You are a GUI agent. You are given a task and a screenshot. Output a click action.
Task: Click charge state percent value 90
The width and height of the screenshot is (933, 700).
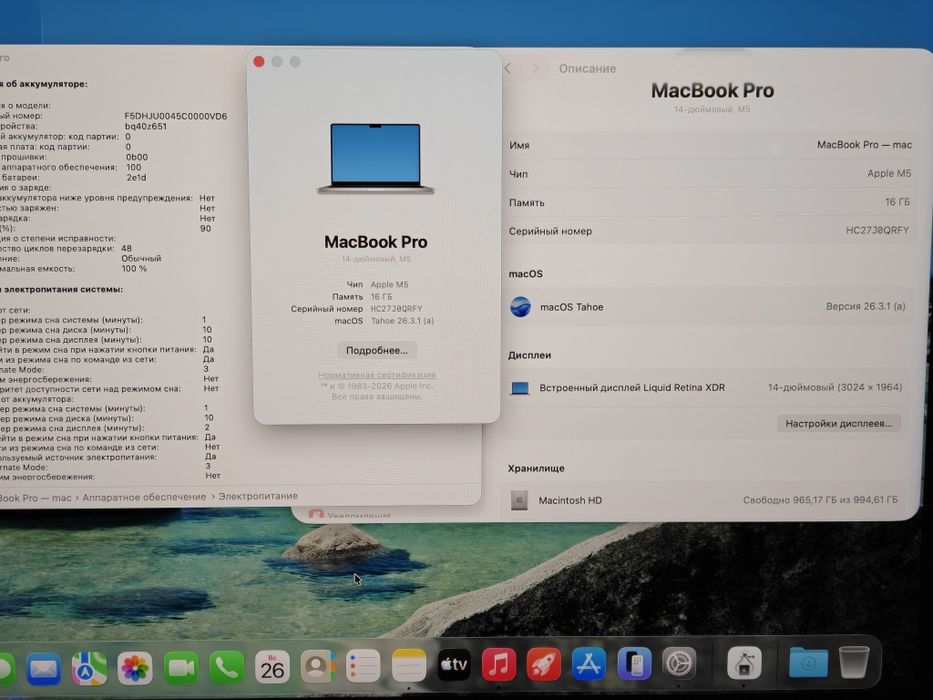click(x=205, y=228)
